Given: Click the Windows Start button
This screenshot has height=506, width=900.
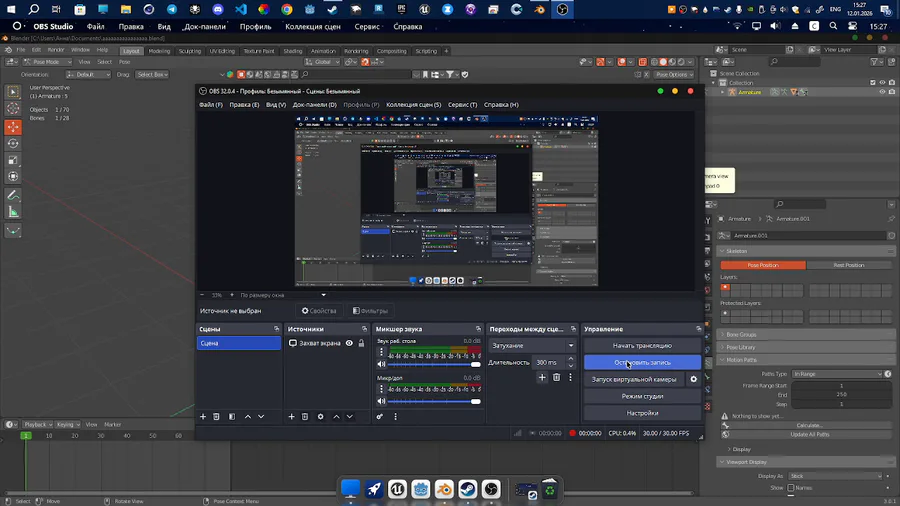Looking at the screenshot, I should pyautogui.click(x=11, y=9).
